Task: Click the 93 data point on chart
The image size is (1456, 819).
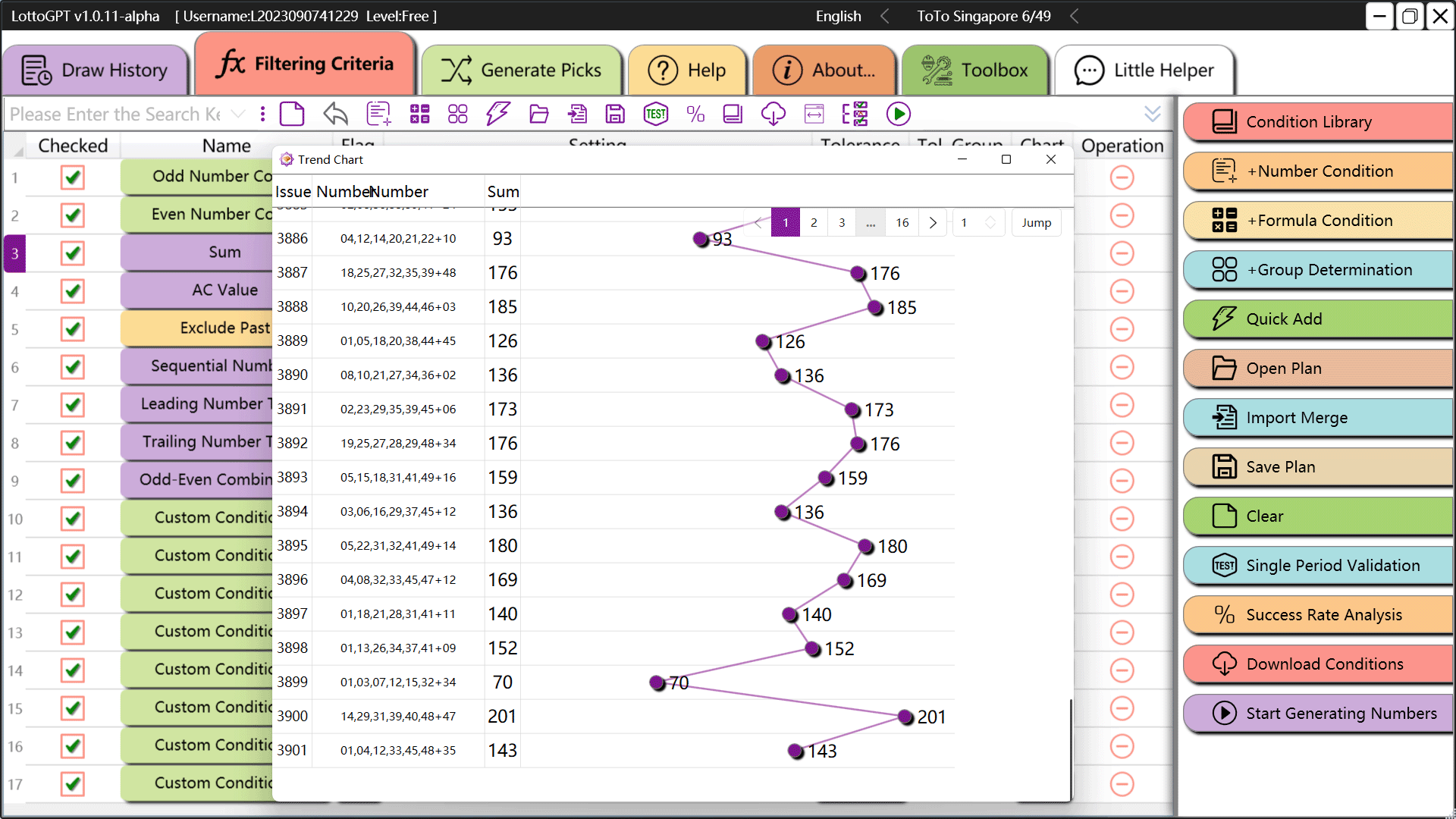Action: click(701, 239)
